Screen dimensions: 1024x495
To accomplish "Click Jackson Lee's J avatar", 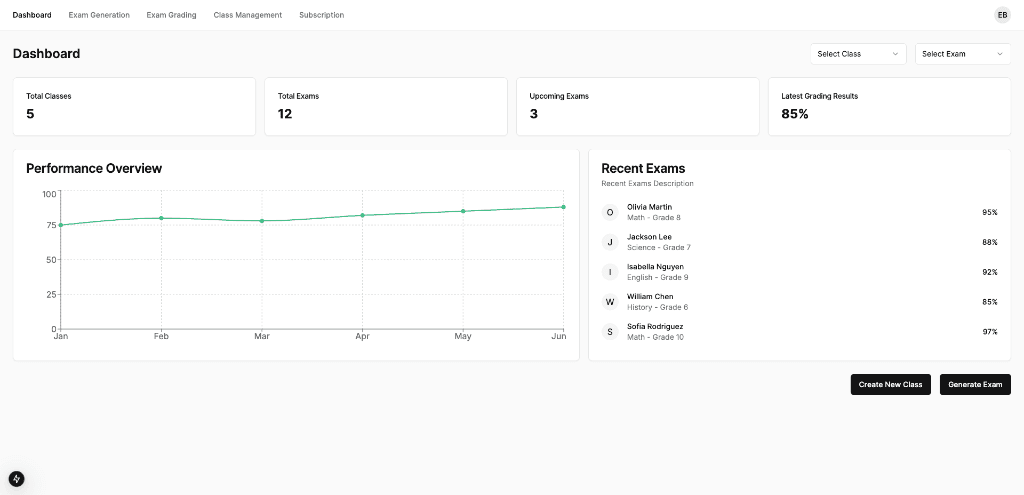I will coord(610,242).
